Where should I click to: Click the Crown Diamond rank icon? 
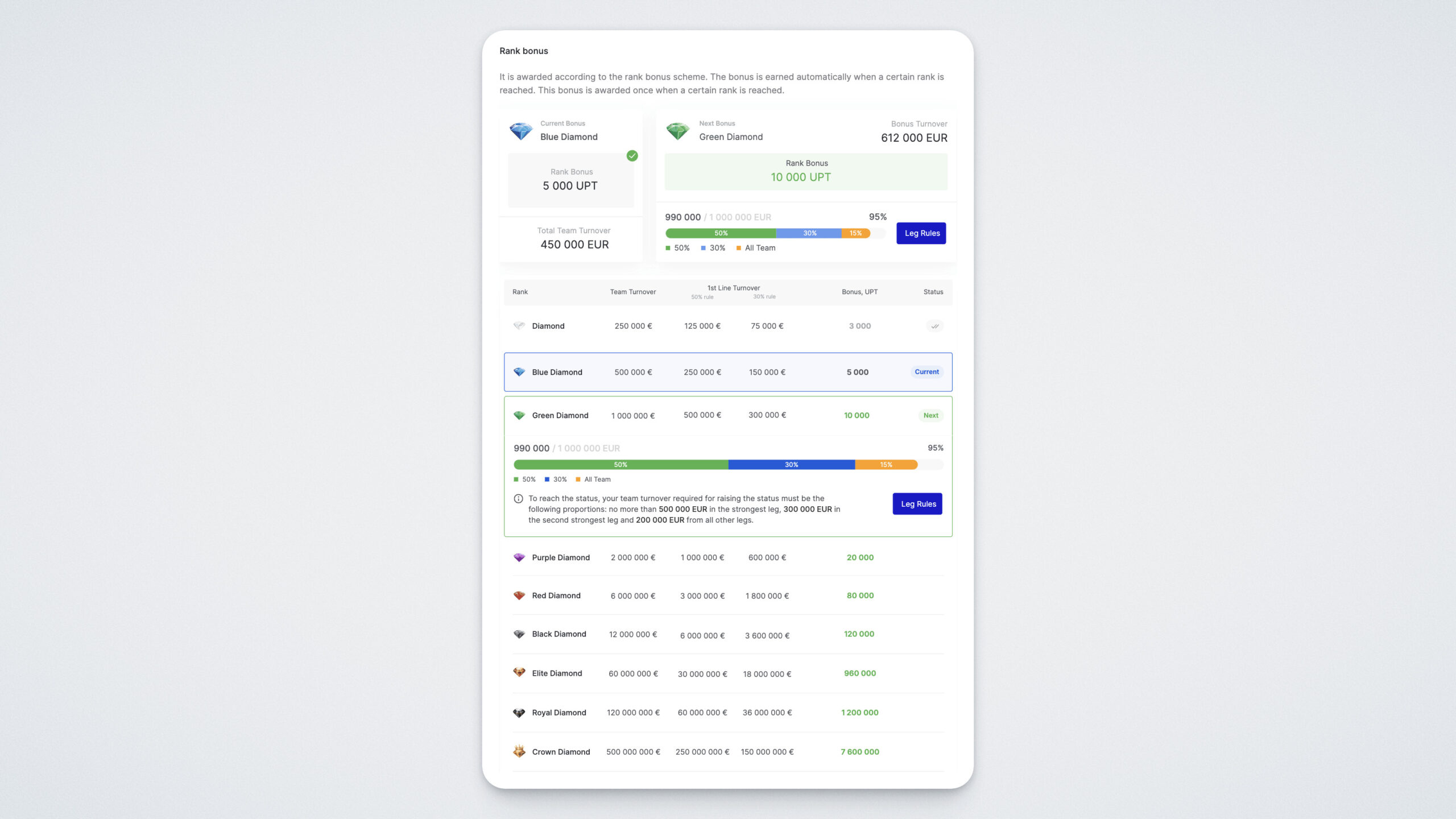pyautogui.click(x=519, y=751)
